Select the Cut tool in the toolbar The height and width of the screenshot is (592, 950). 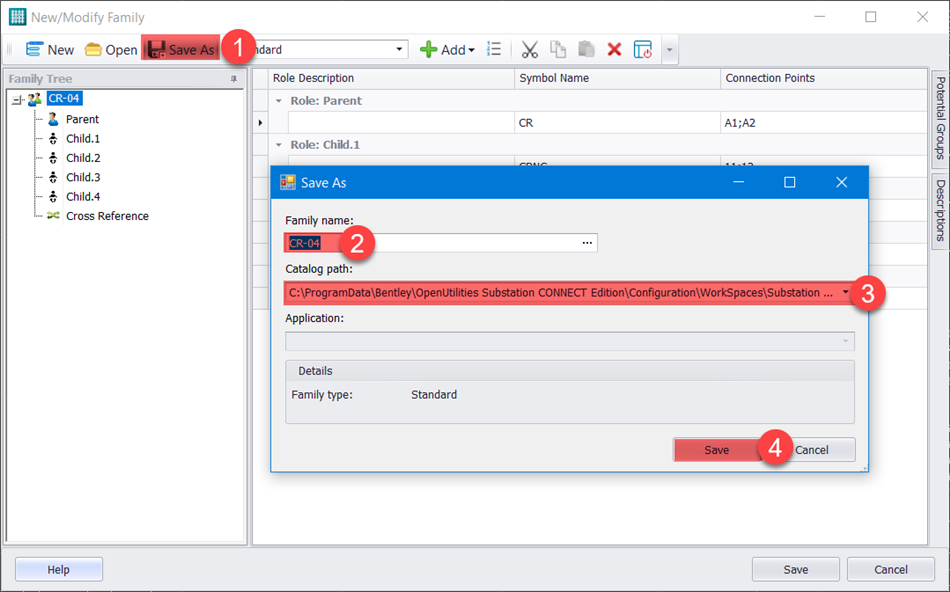528,49
